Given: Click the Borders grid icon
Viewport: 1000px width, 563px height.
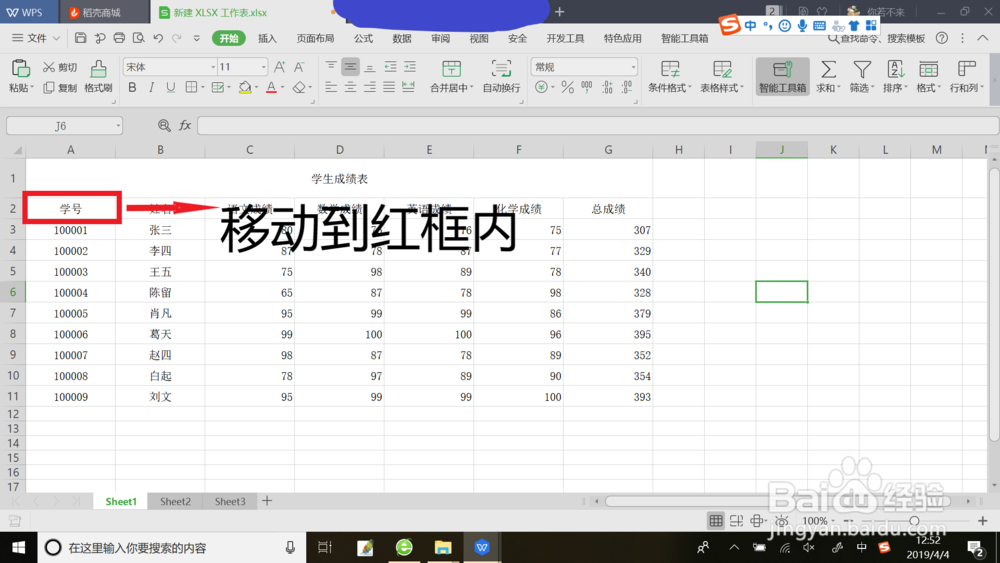Looking at the screenshot, I should click(191, 87).
